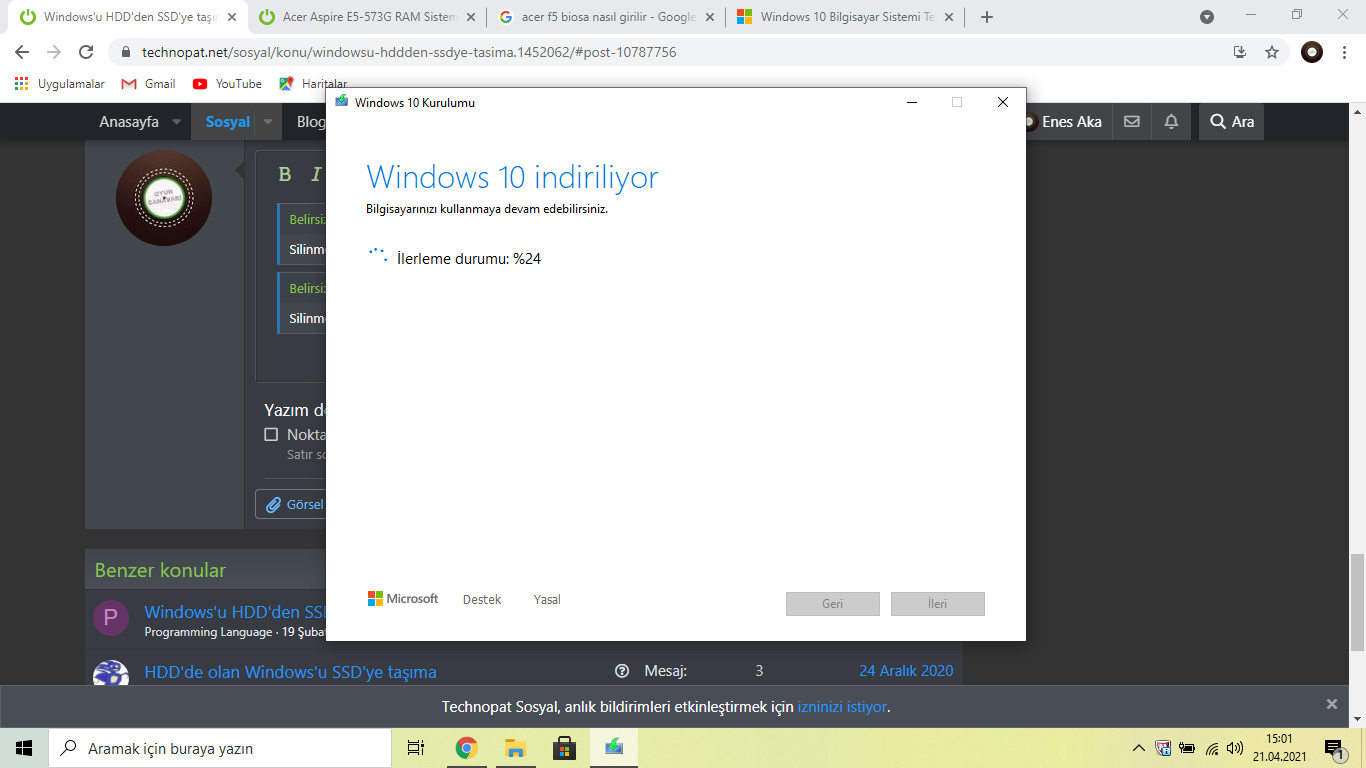This screenshot has height=768, width=1366.
Task: Open Chrome's three-dot menu
Action: click(1345, 52)
